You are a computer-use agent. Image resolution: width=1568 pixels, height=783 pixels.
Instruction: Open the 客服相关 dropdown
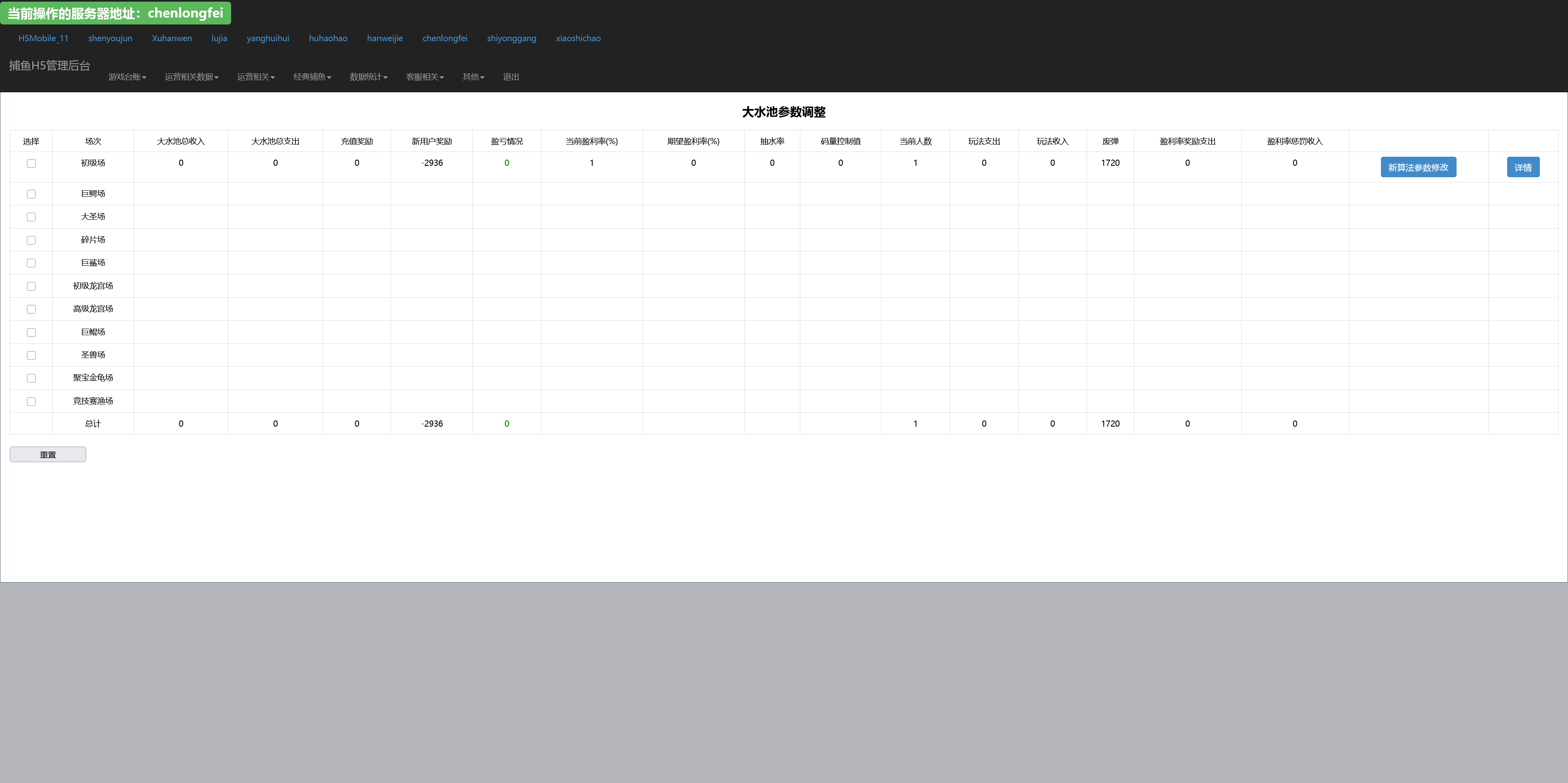[425, 77]
